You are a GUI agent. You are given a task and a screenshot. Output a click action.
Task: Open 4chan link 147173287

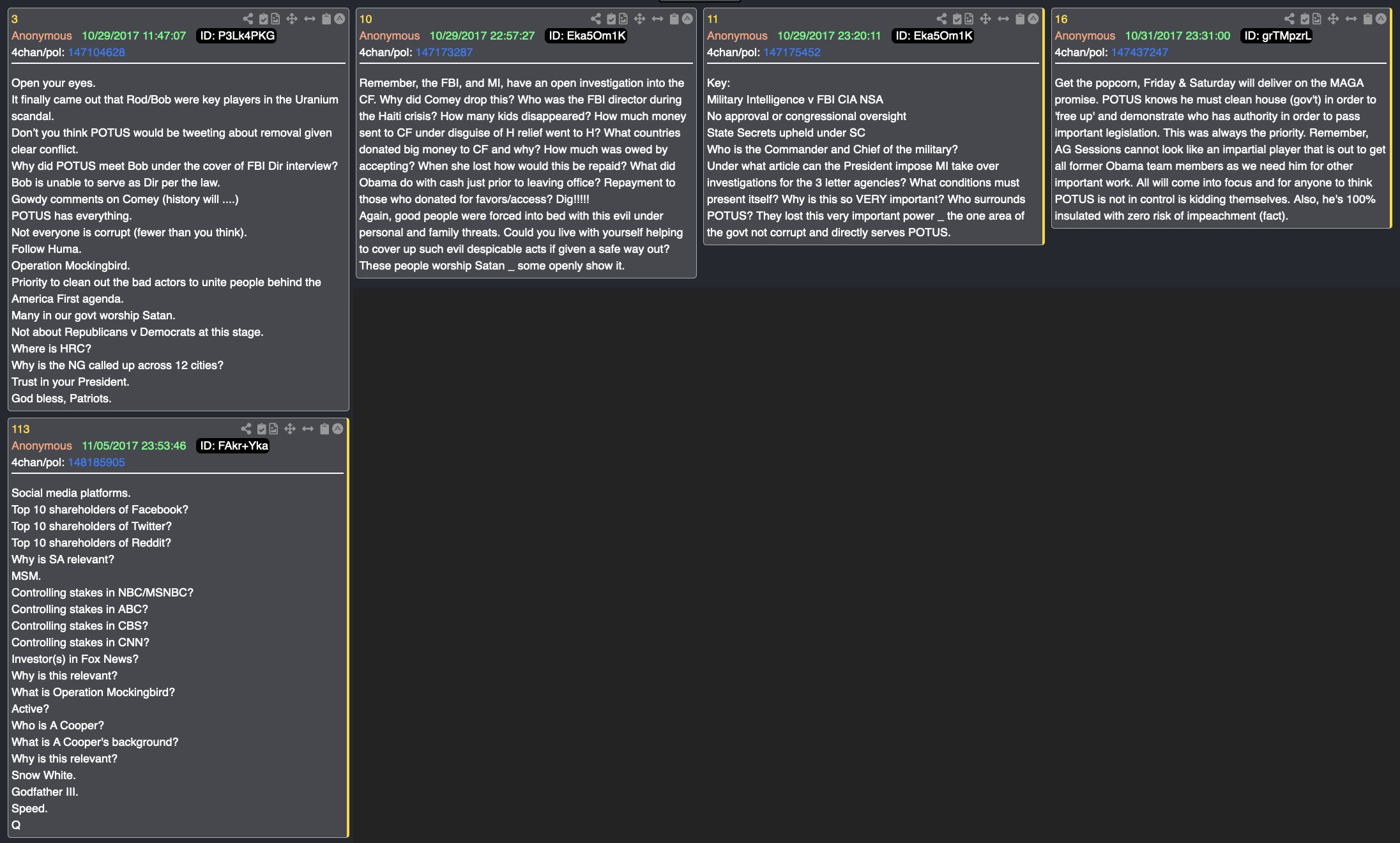coord(444,52)
